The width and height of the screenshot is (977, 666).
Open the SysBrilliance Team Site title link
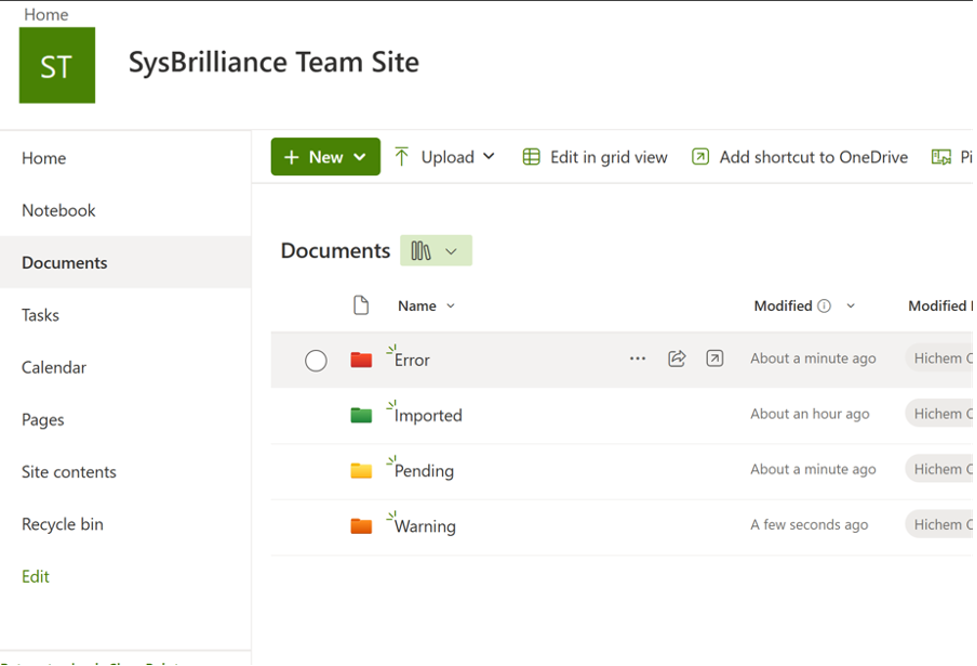click(273, 62)
